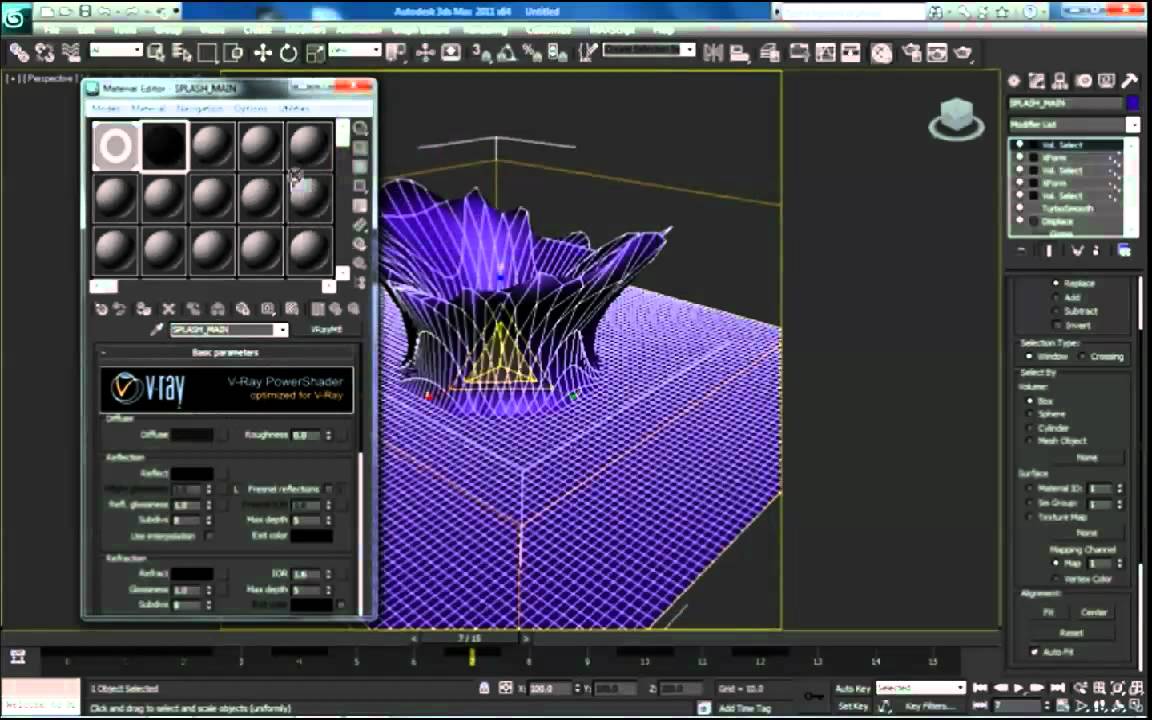
Task: Open the Material Editor from main toolbar
Action: [882, 52]
